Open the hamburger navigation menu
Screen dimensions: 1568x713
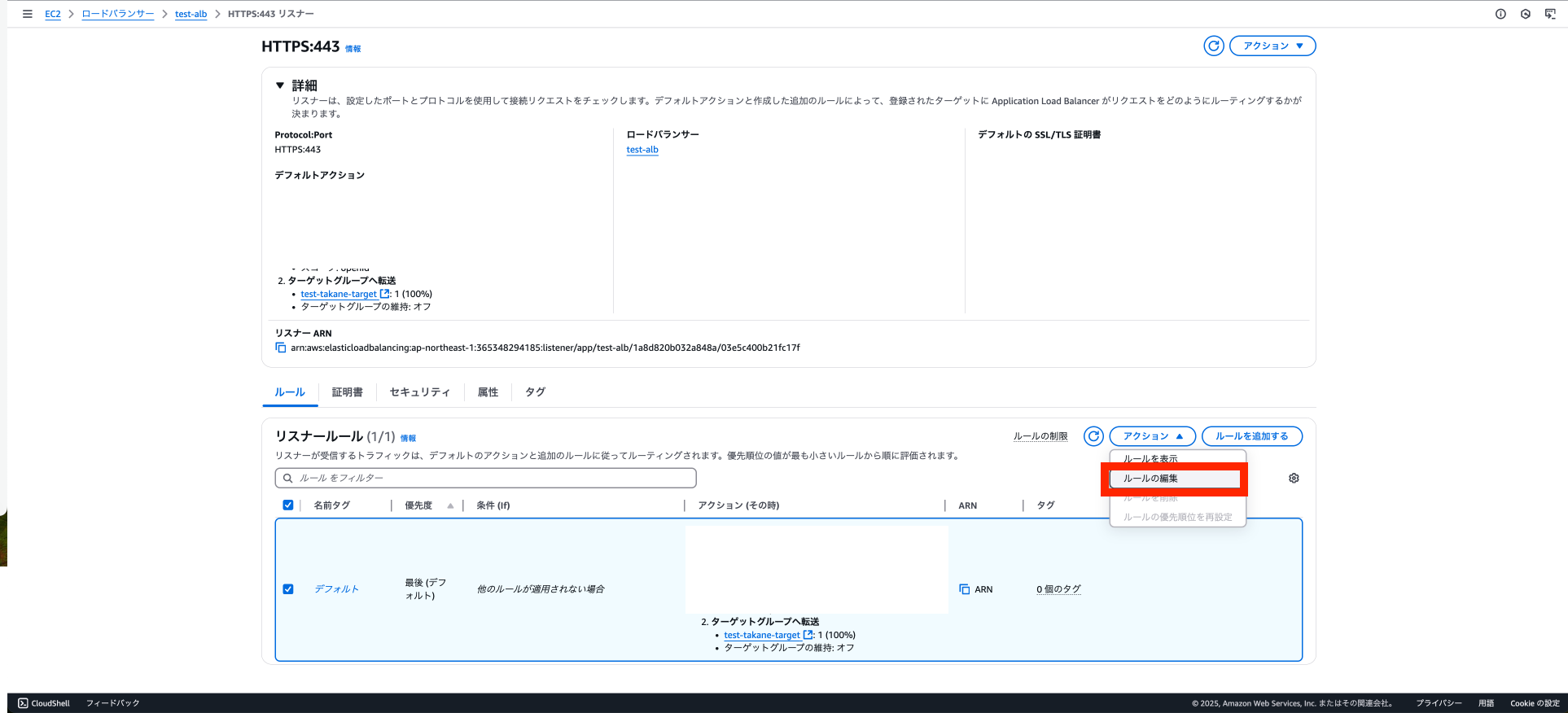point(27,14)
